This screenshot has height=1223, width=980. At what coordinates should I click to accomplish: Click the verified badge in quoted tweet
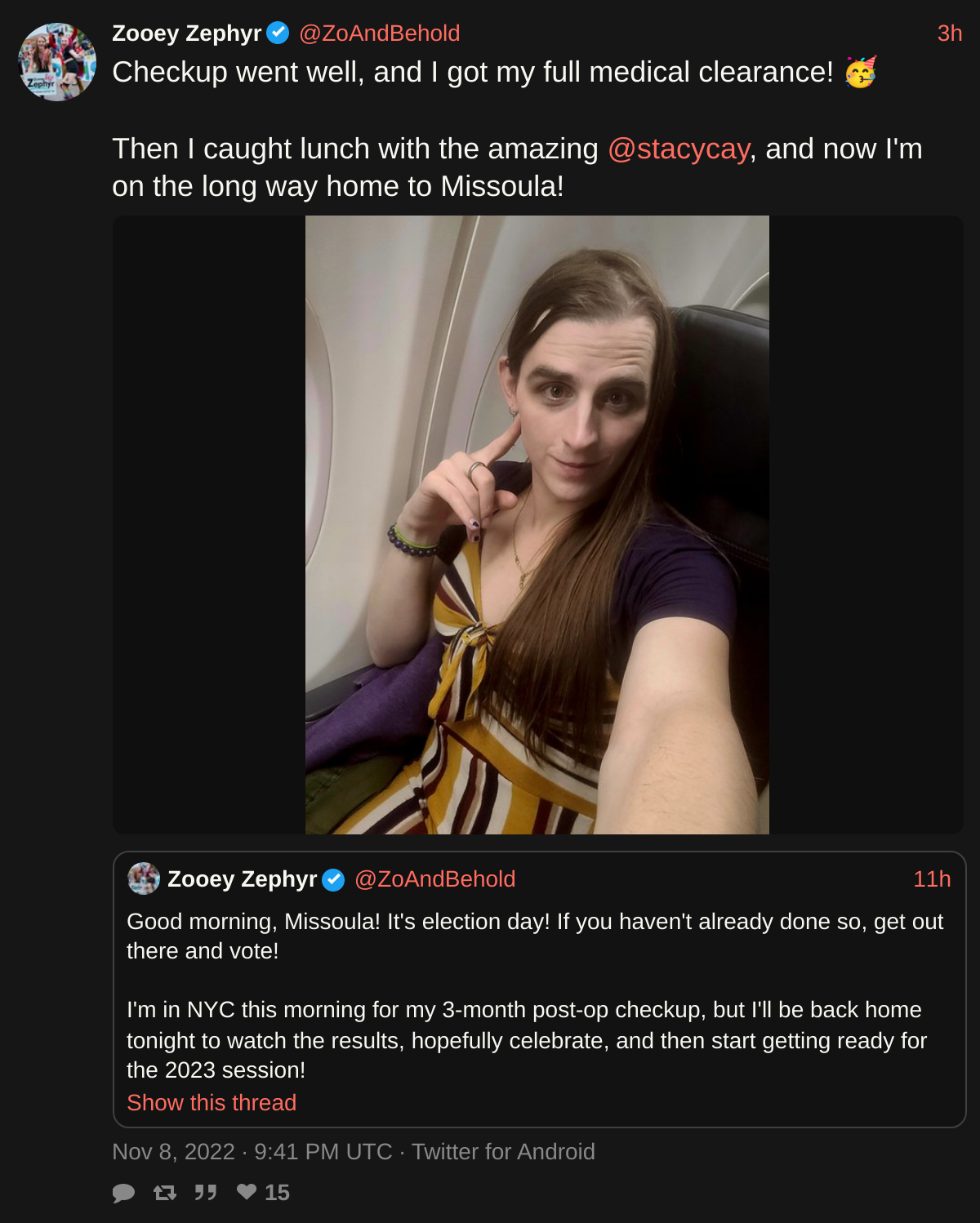click(x=333, y=879)
